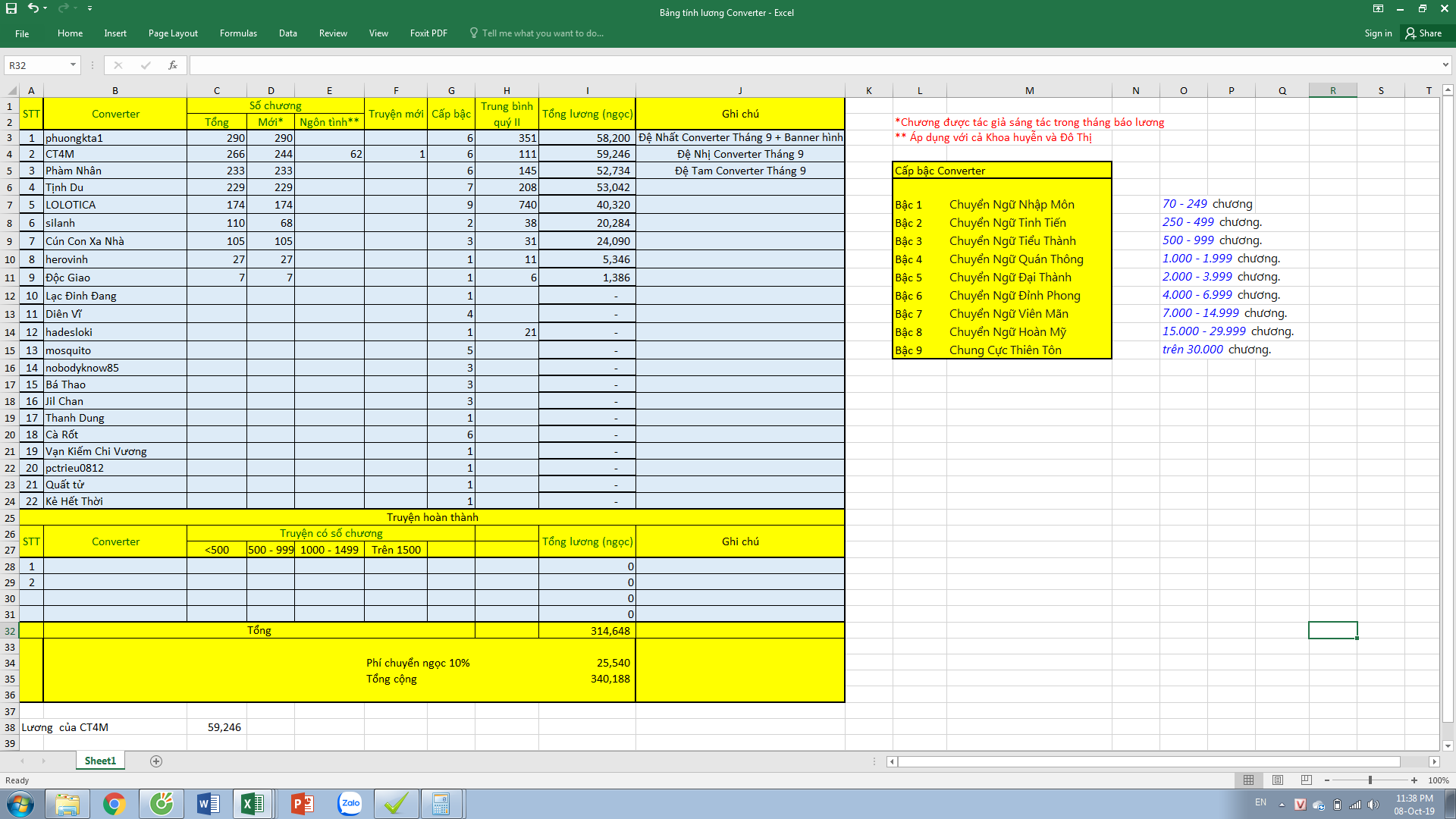Switch to Page Break Preview
Image resolution: width=1456 pixels, height=819 pixels.
(x=1306, y=780)
